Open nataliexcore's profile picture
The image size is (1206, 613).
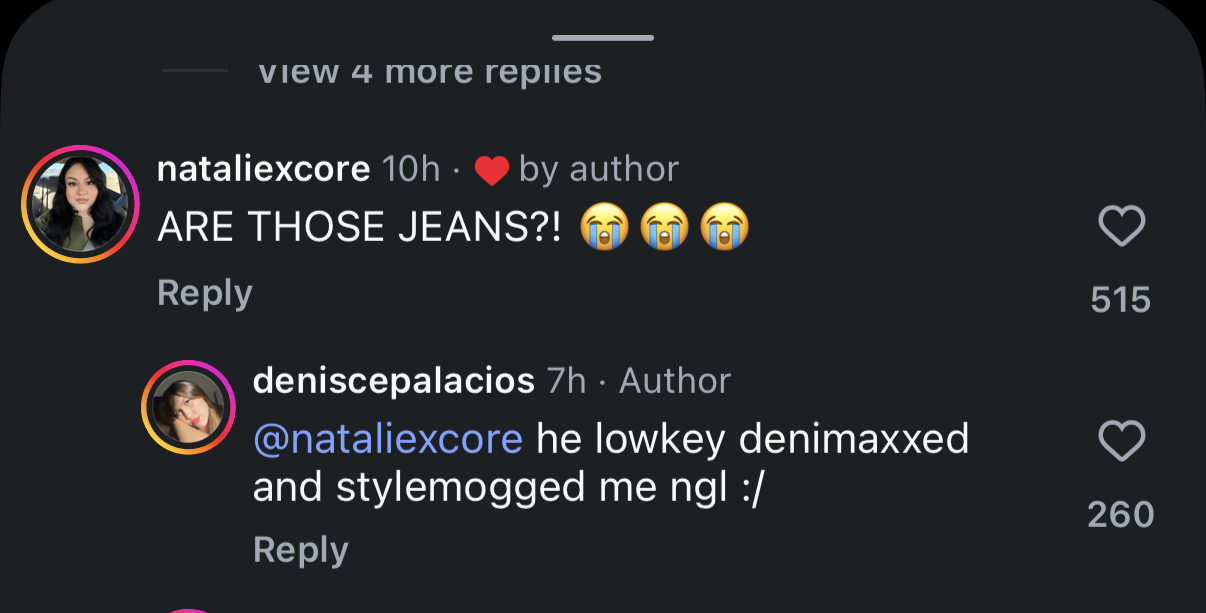79,206
